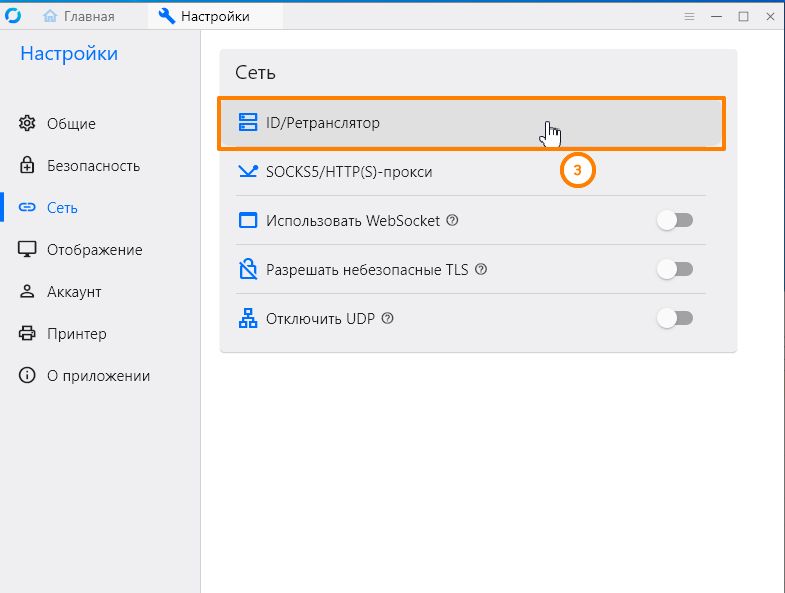
Task: Click the RustDesk logo icon
Action: point(13,16)
